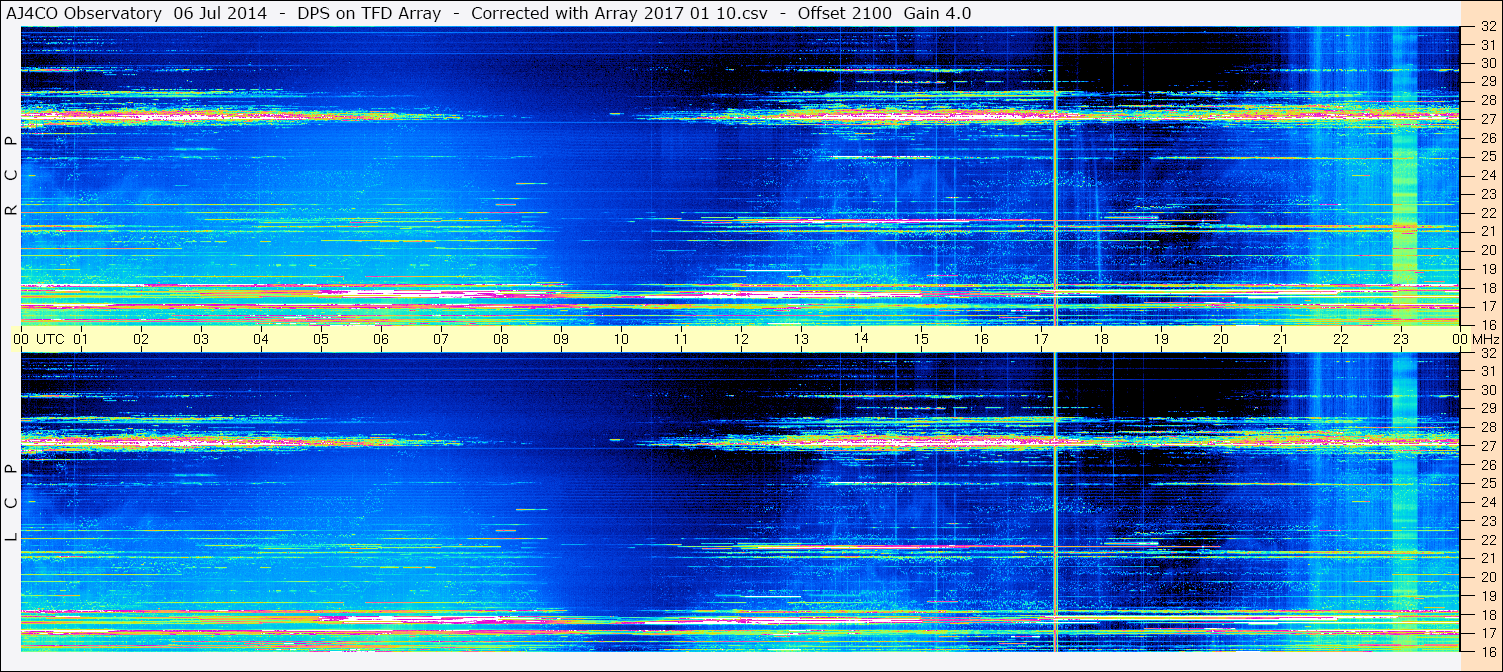Click hour label 20 on UTC time axis
This screenshot has height=672, width=1503.
click(x=1221, y=339)
